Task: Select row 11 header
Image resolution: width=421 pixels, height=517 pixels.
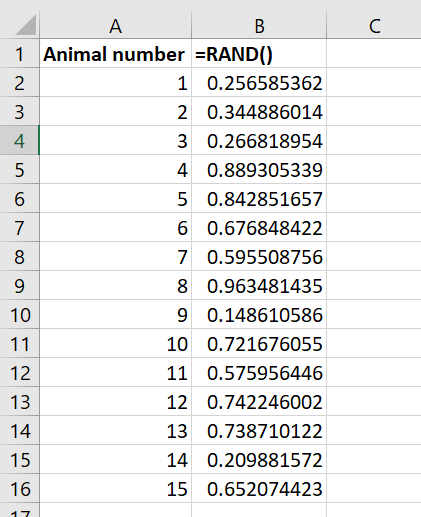Action: [19, 343]
